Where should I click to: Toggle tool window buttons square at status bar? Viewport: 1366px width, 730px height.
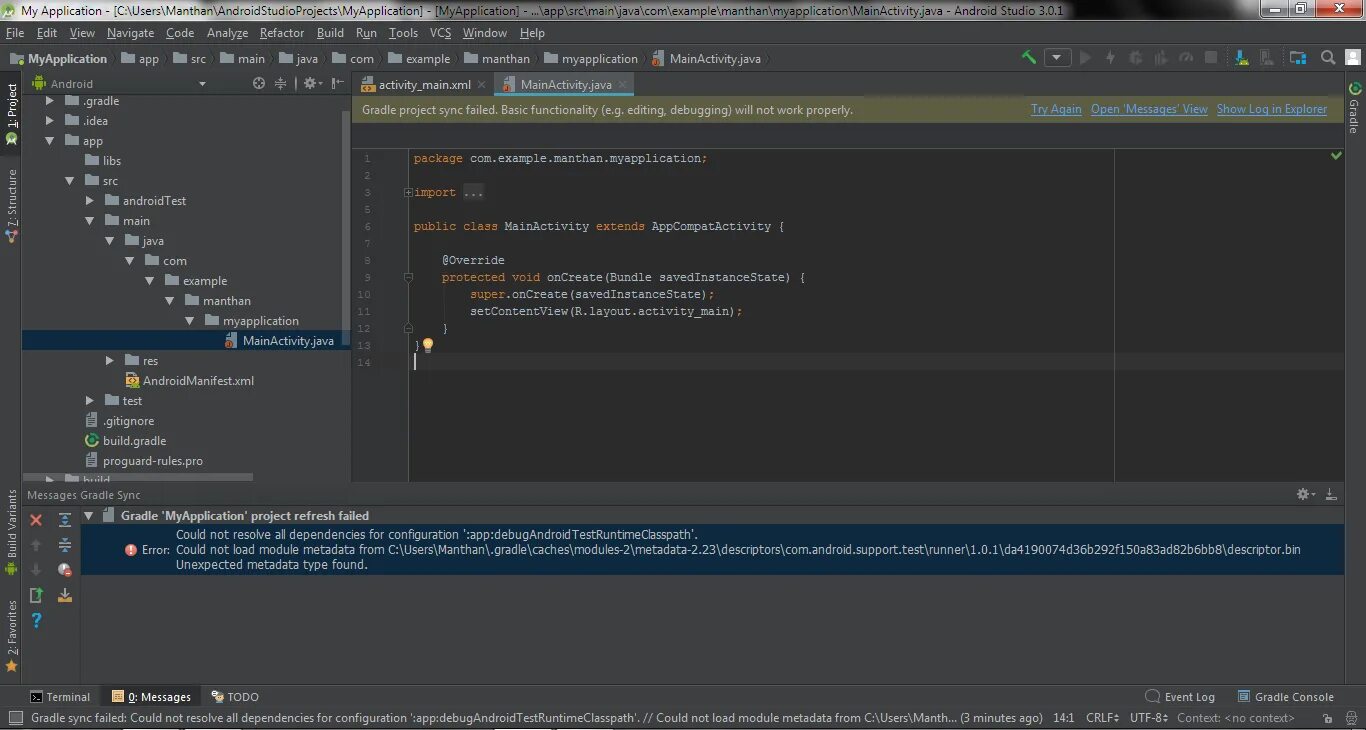[15, 718]
